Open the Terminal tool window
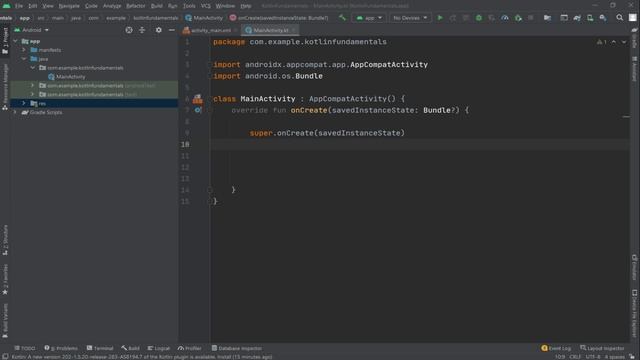This screenshot has width=640, height=360. 100,348
